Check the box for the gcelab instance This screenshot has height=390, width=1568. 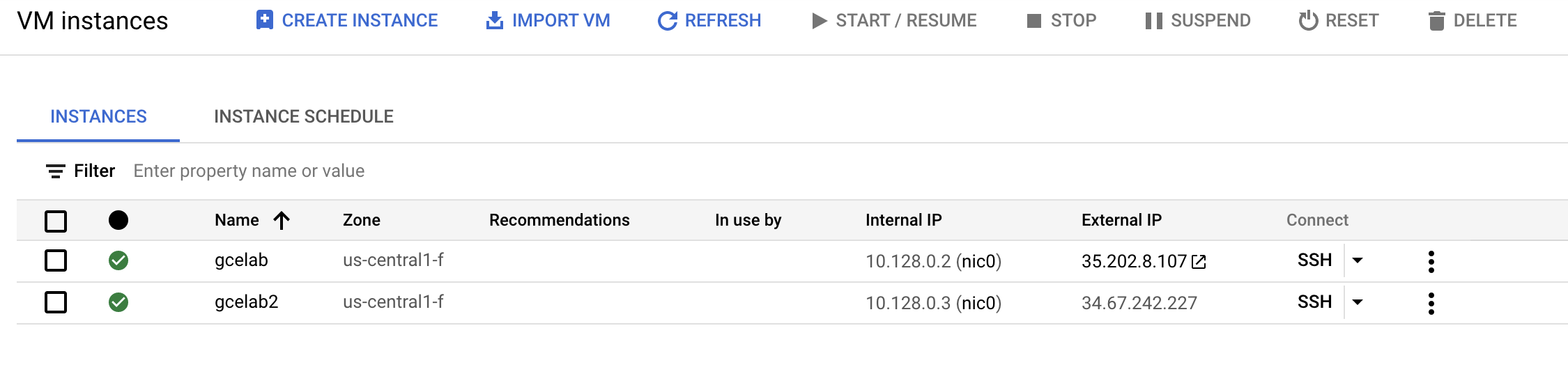56,261
